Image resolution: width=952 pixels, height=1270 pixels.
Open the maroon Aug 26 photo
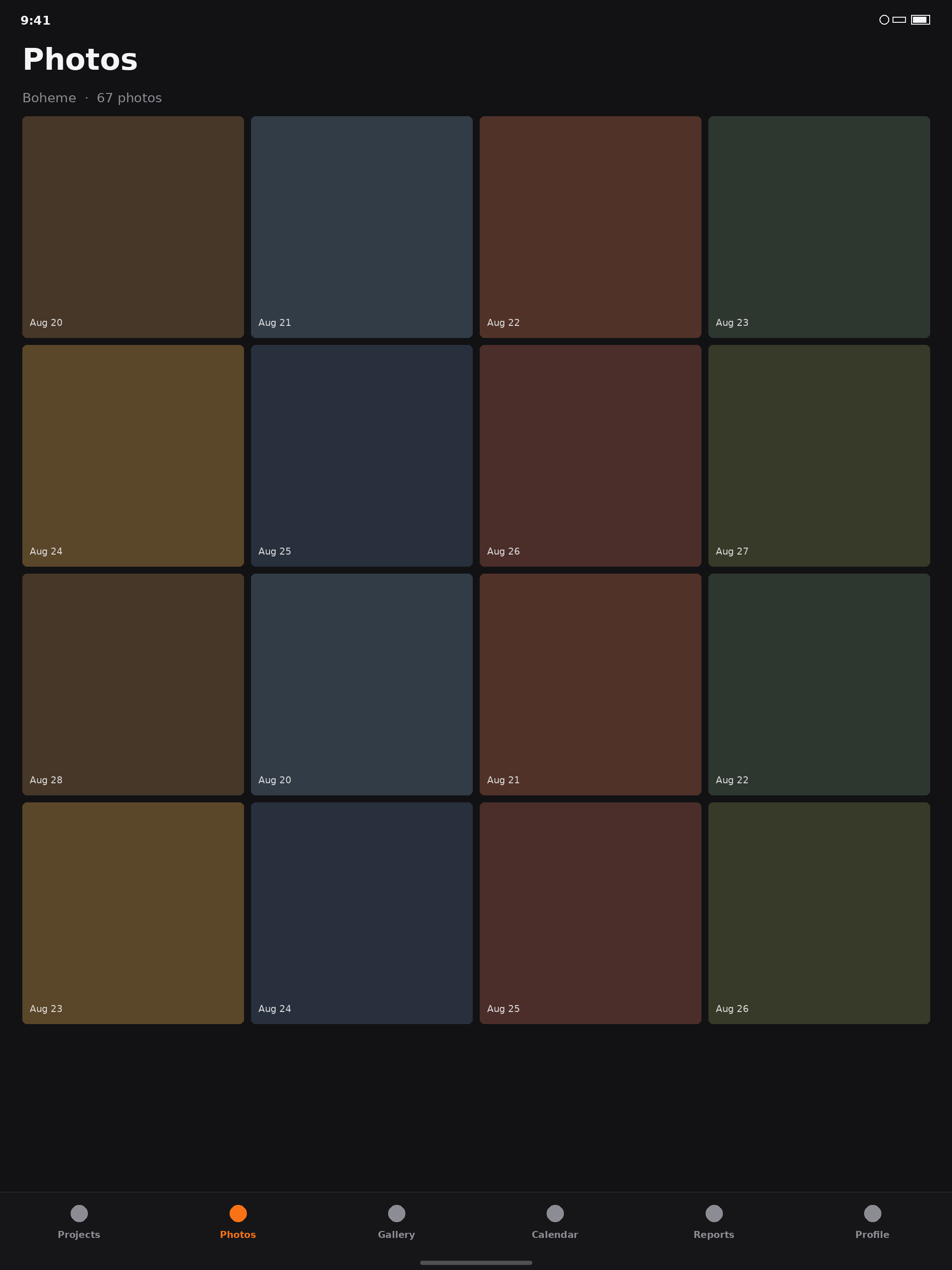pos(590,455)
